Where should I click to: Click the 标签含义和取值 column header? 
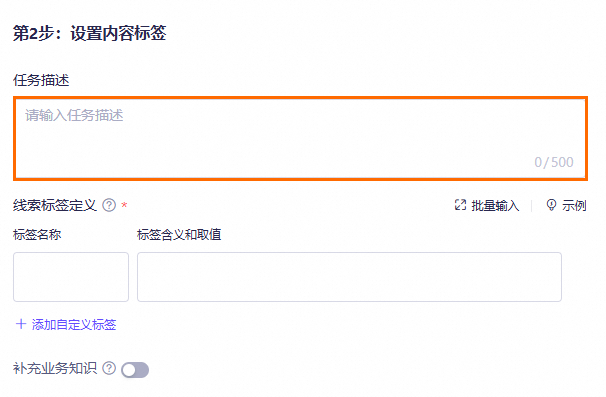tap(179, 235)
